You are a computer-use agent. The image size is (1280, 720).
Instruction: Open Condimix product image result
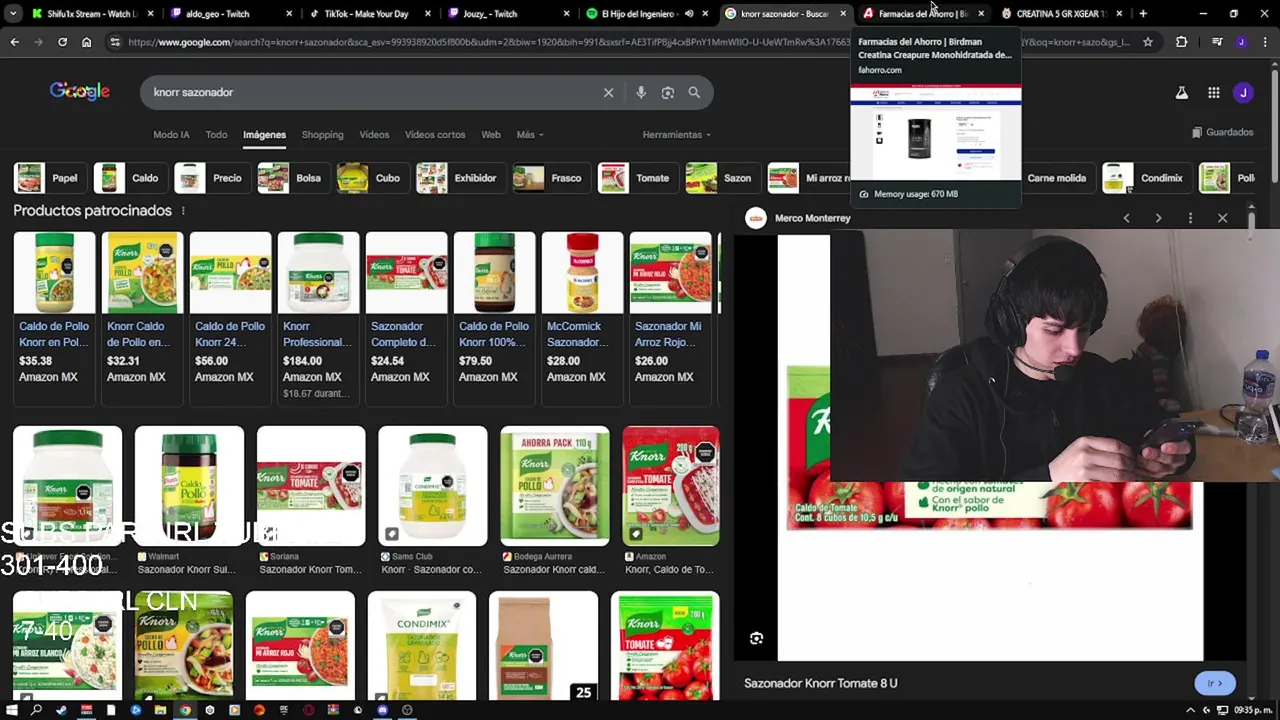point(421,647)
